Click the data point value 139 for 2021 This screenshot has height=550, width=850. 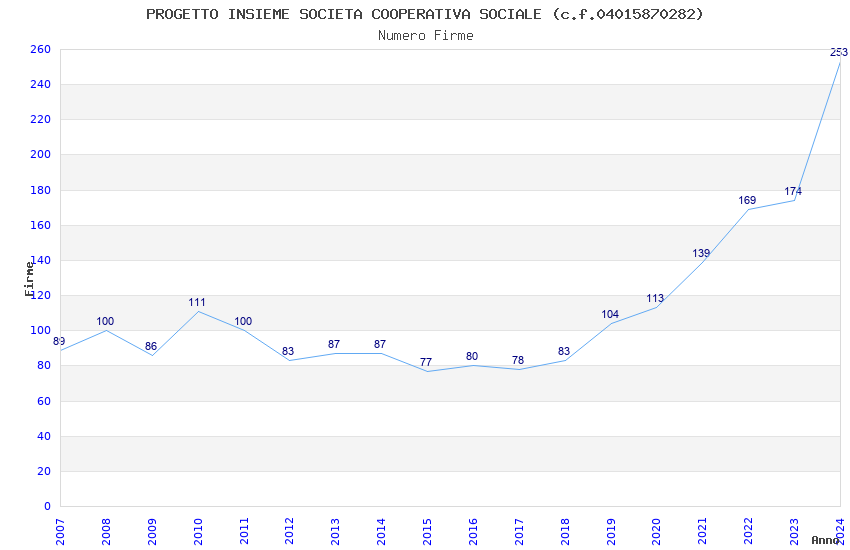coord(701,253)
